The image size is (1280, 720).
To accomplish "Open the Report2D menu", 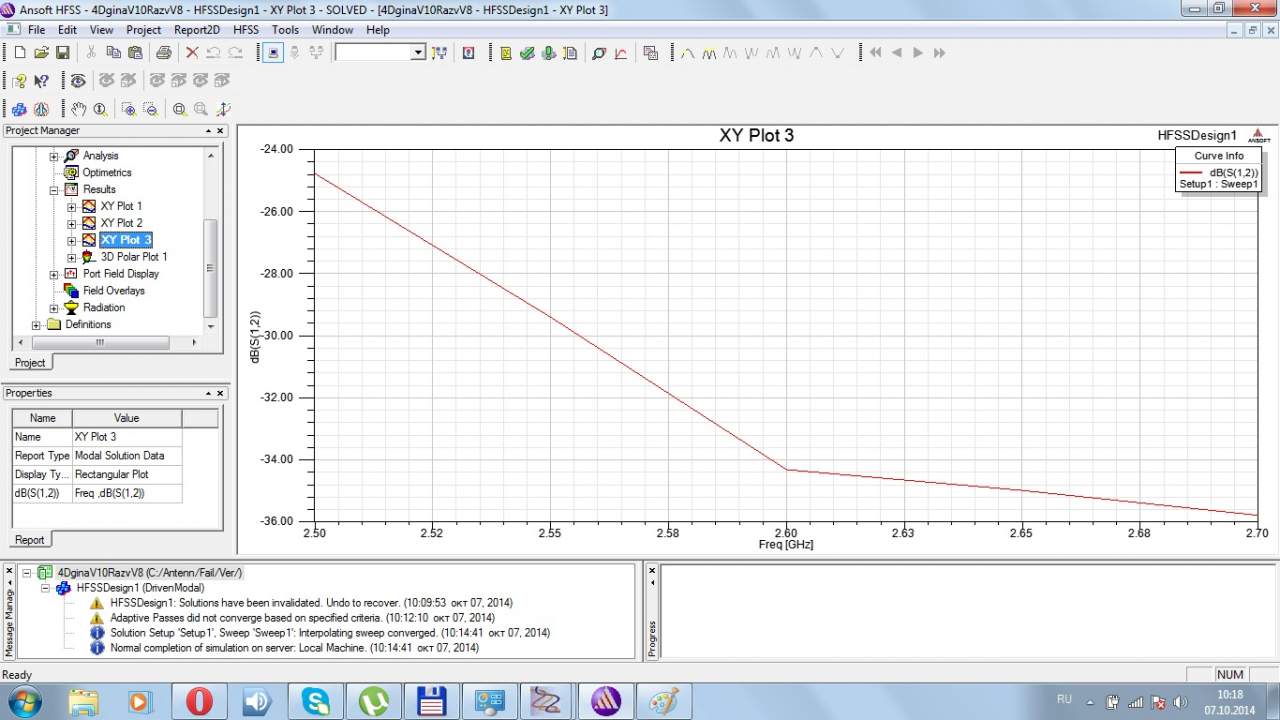I will tap(196, 30).
